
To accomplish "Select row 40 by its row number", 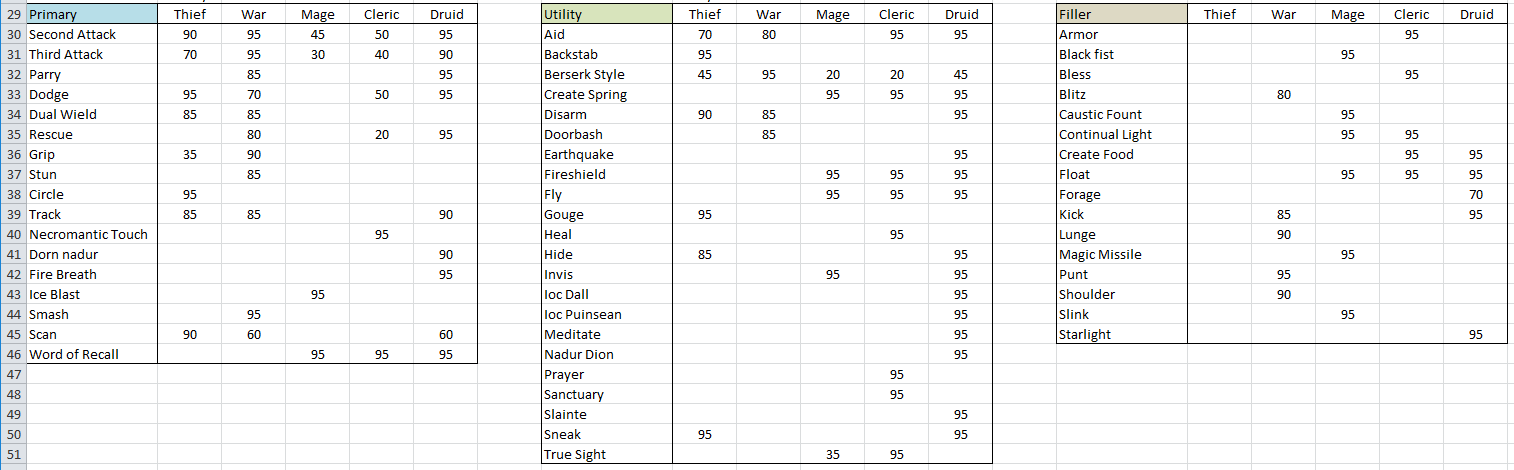I will tap(13, 234).
